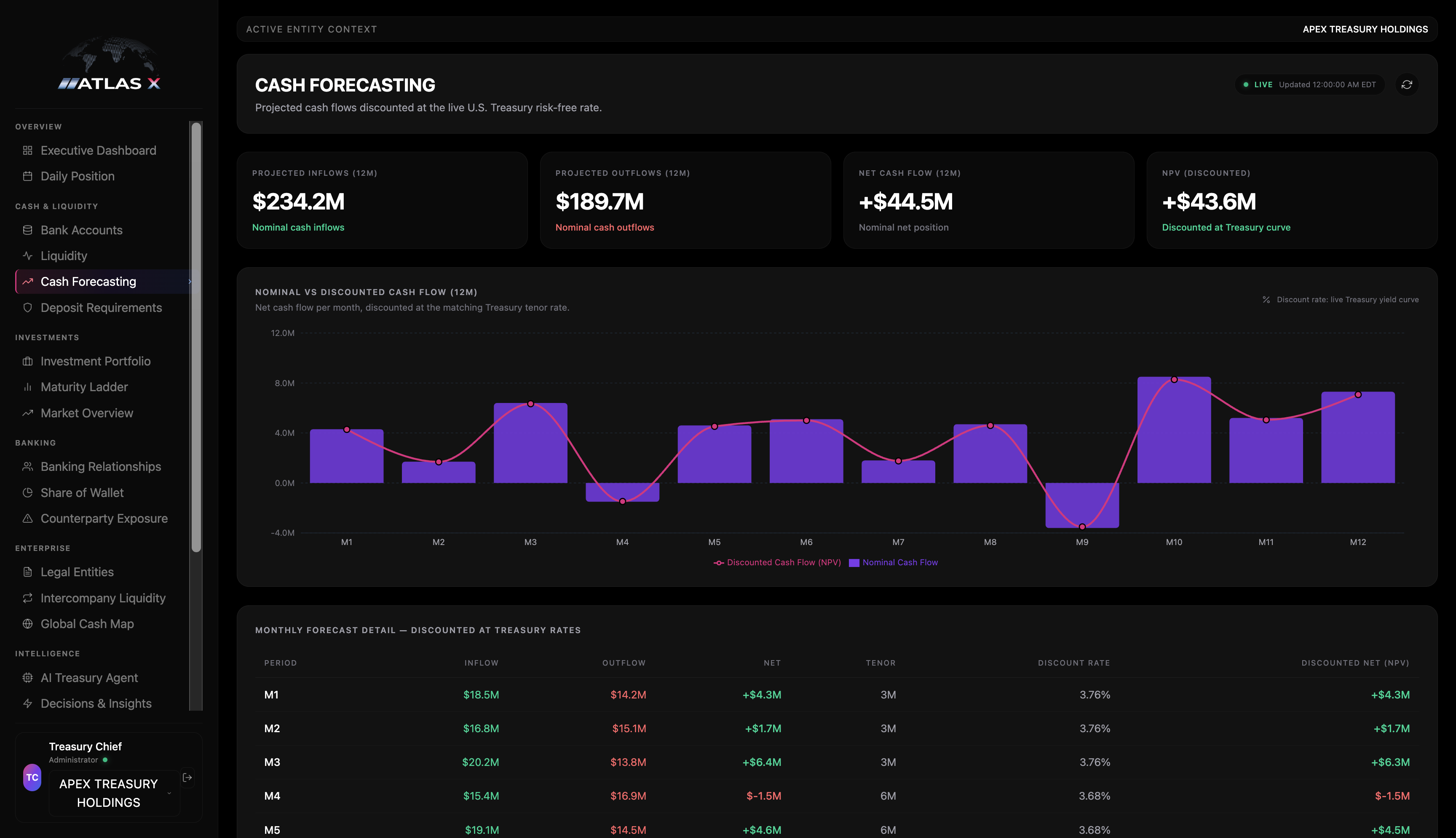Open Investment Portfolio

click(x=96, y=361)
